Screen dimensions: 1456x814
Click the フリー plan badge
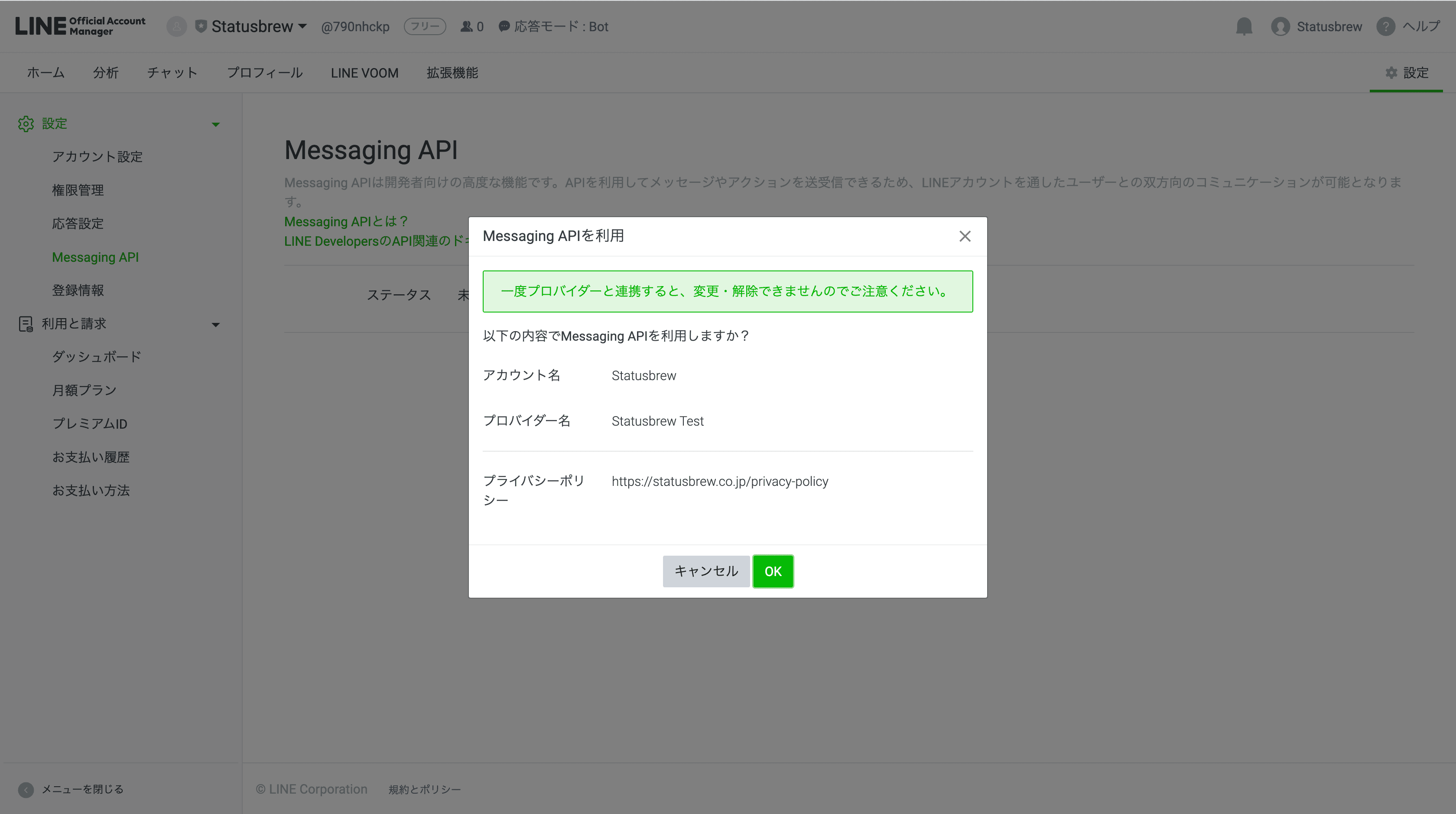(425, 26)
